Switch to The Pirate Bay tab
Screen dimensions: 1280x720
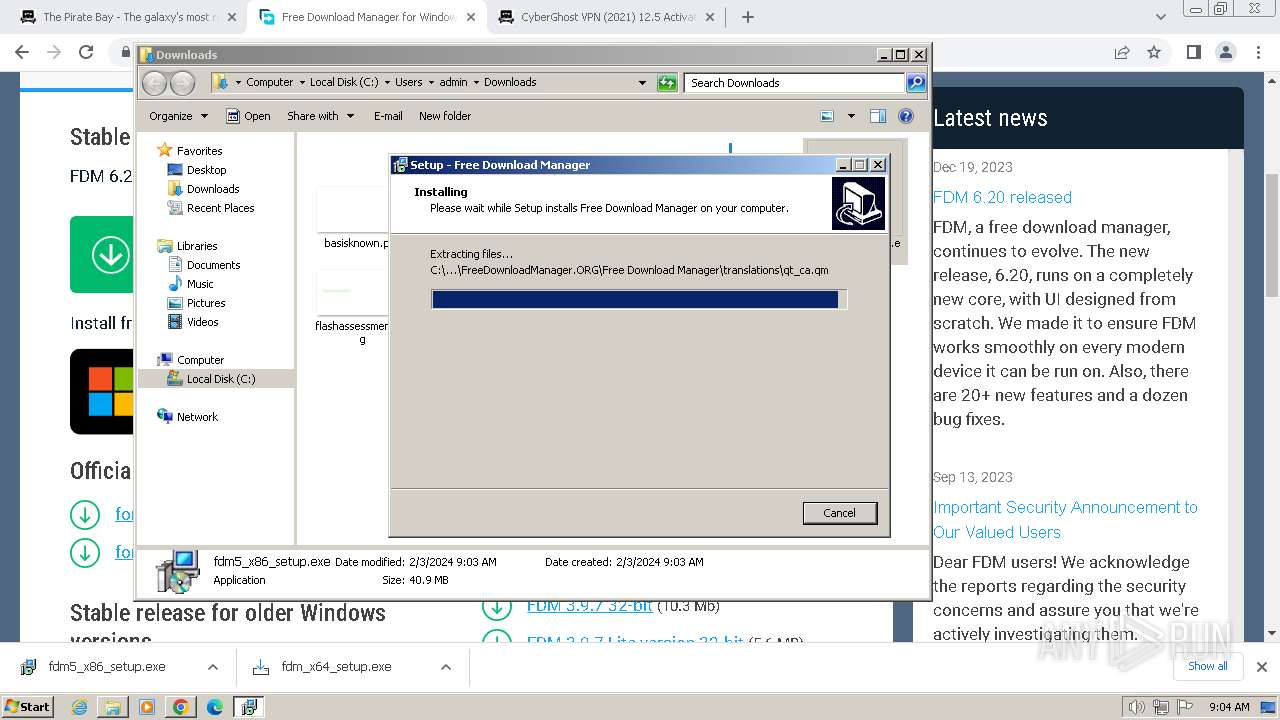click(131, 17)
